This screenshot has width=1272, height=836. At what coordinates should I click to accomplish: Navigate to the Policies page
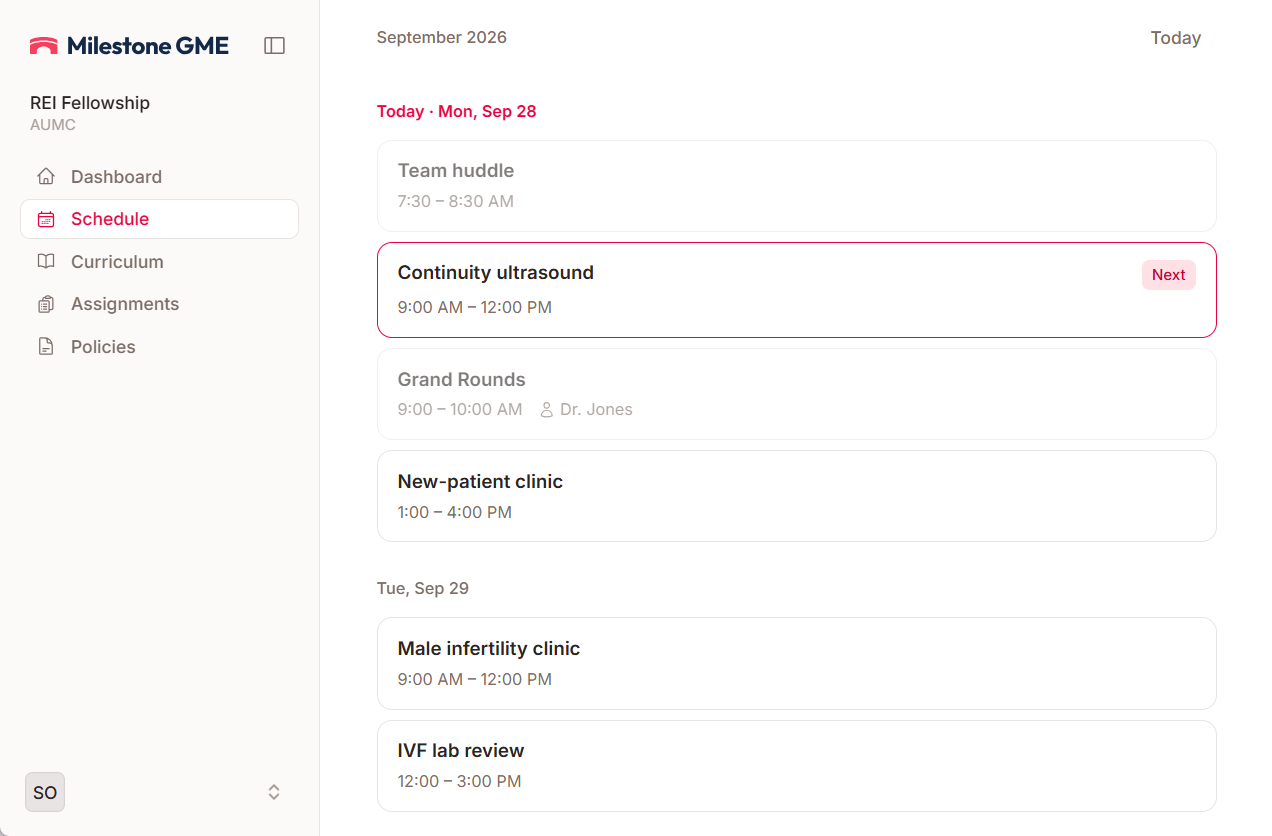tap(159, 347)
